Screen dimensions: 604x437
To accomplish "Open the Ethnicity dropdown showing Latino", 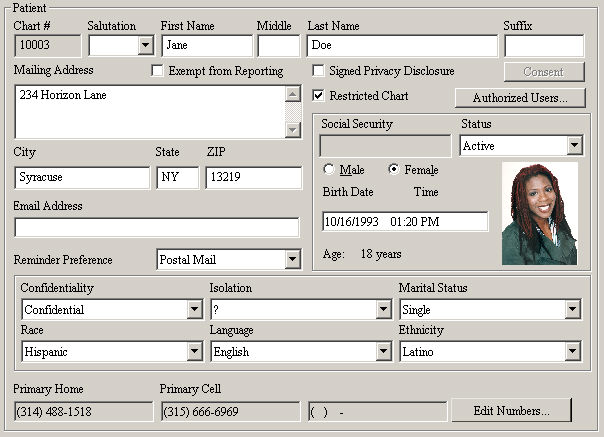I will (572, 352).
